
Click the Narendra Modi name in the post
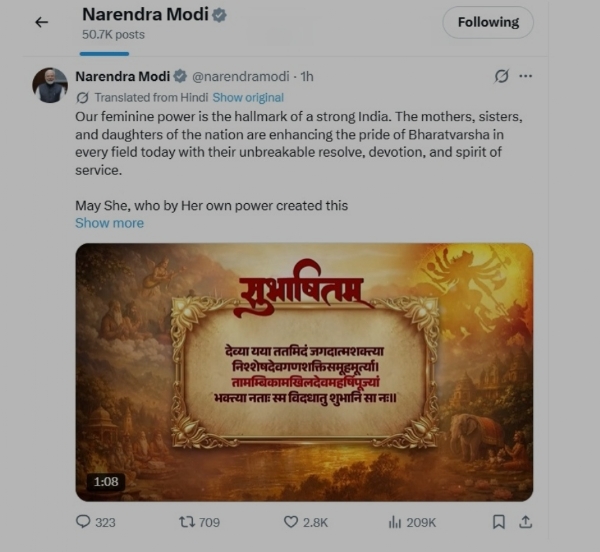coord(121,76)
